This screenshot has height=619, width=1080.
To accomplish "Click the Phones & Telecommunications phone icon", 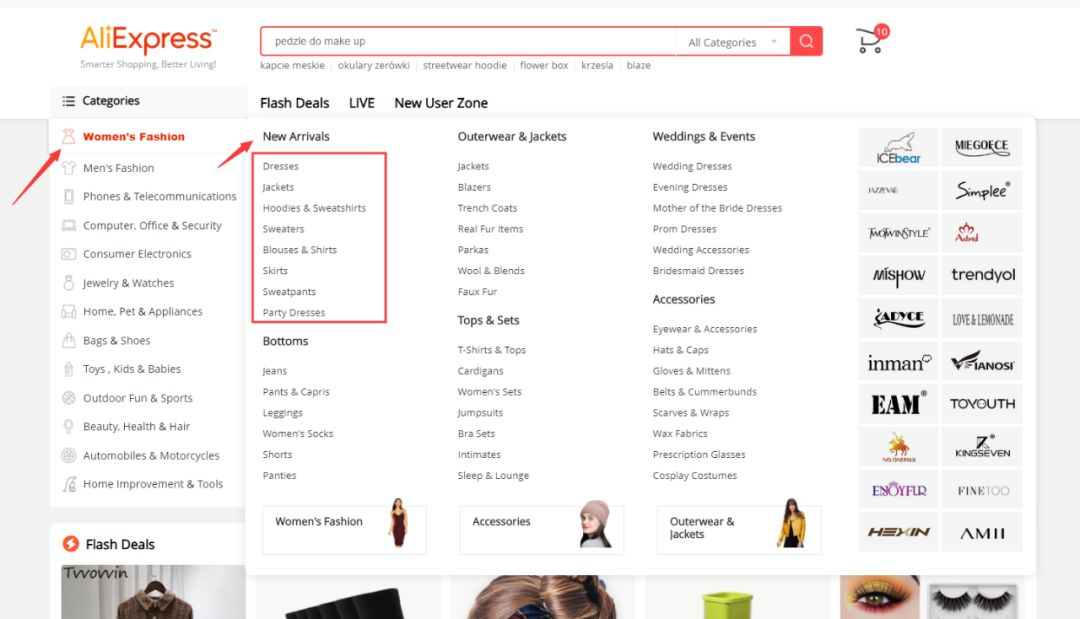I will [x=68, y=196].
